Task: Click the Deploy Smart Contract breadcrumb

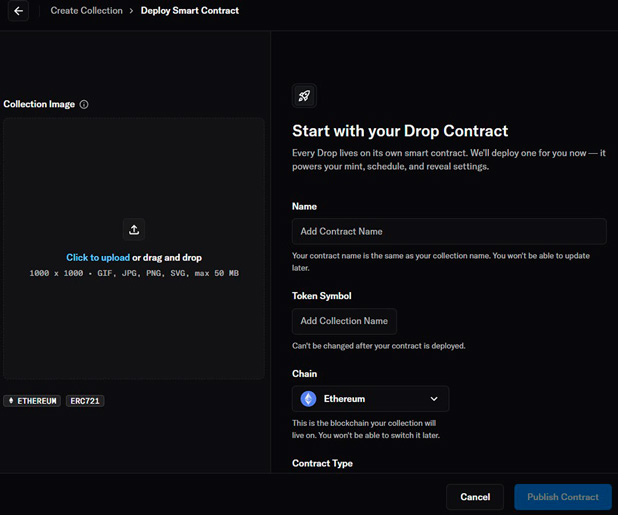Action: coord(190,11)
